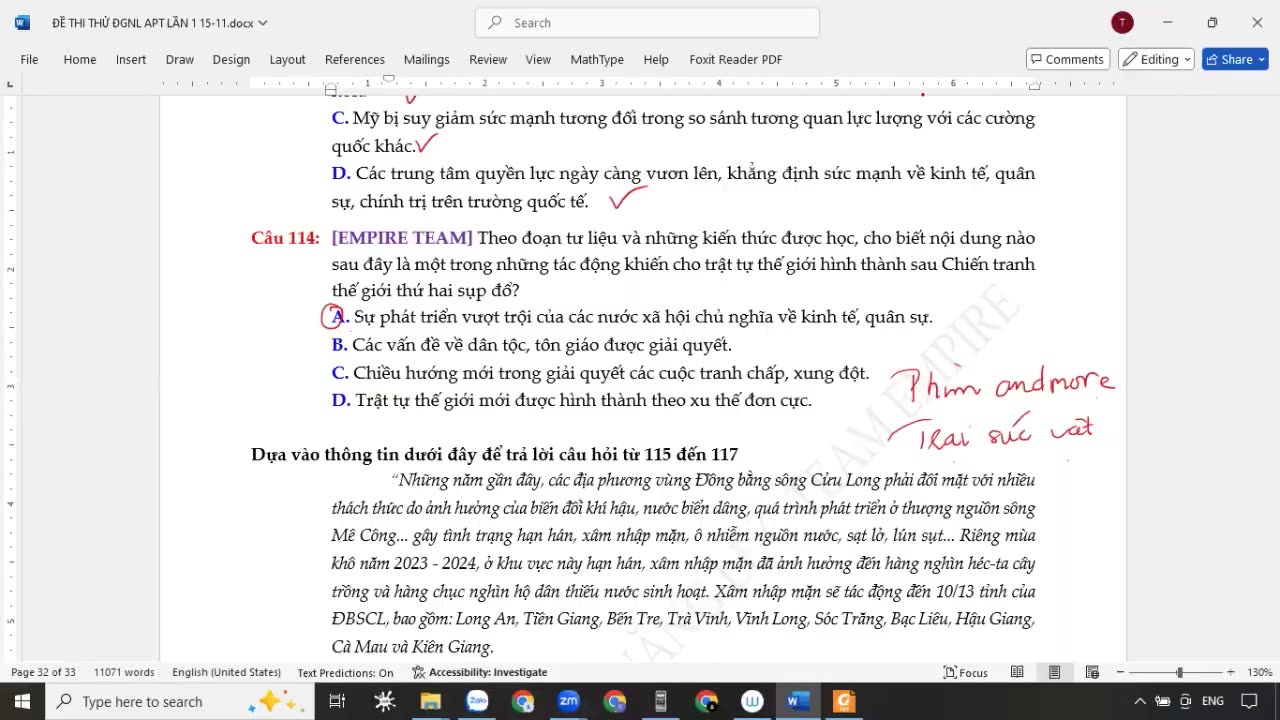This screenshot has height=720, width=1280.
Task: Switch to Read Mode view in status bar
Action: pos(1017,672)
